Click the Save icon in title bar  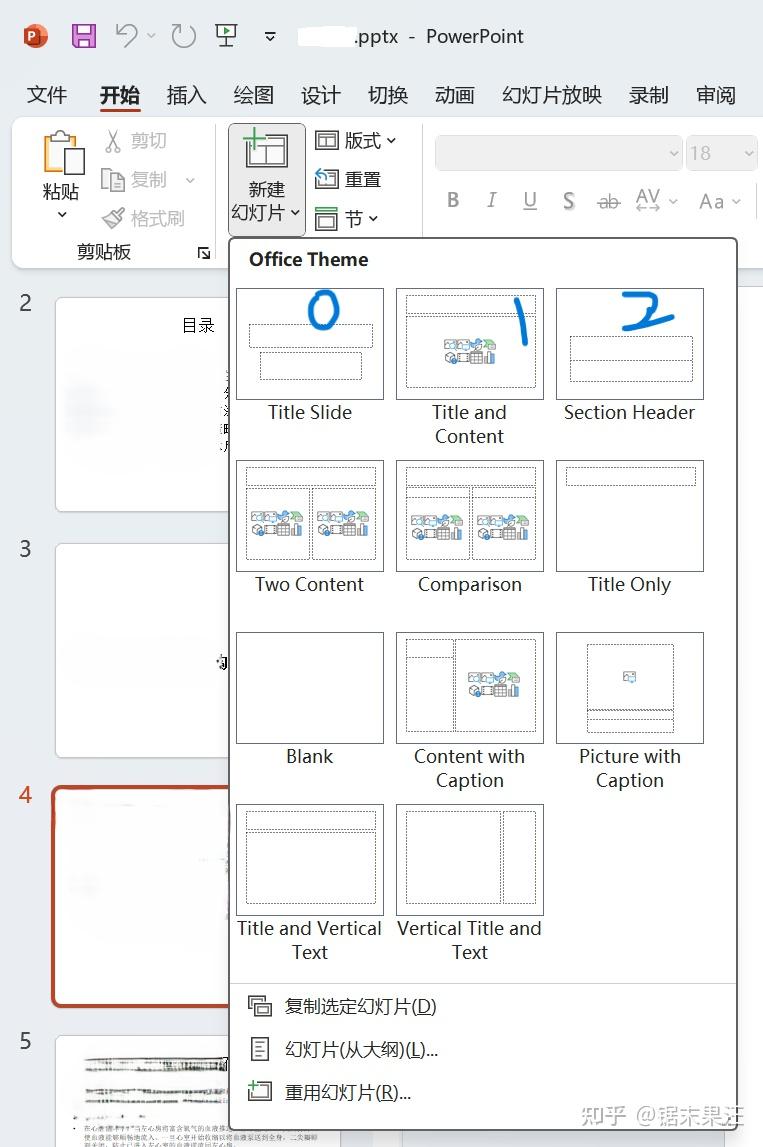(x=83, y=36)
